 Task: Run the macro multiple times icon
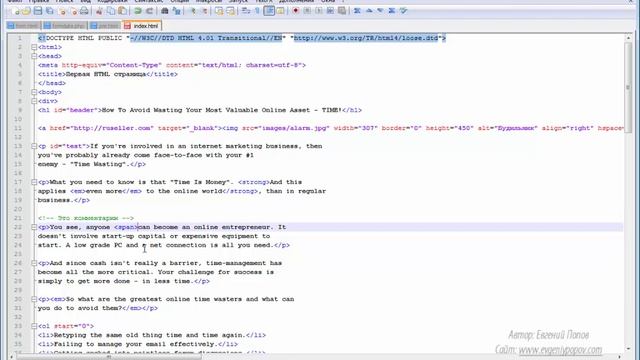pyautogui.click(x=330, y=11)
